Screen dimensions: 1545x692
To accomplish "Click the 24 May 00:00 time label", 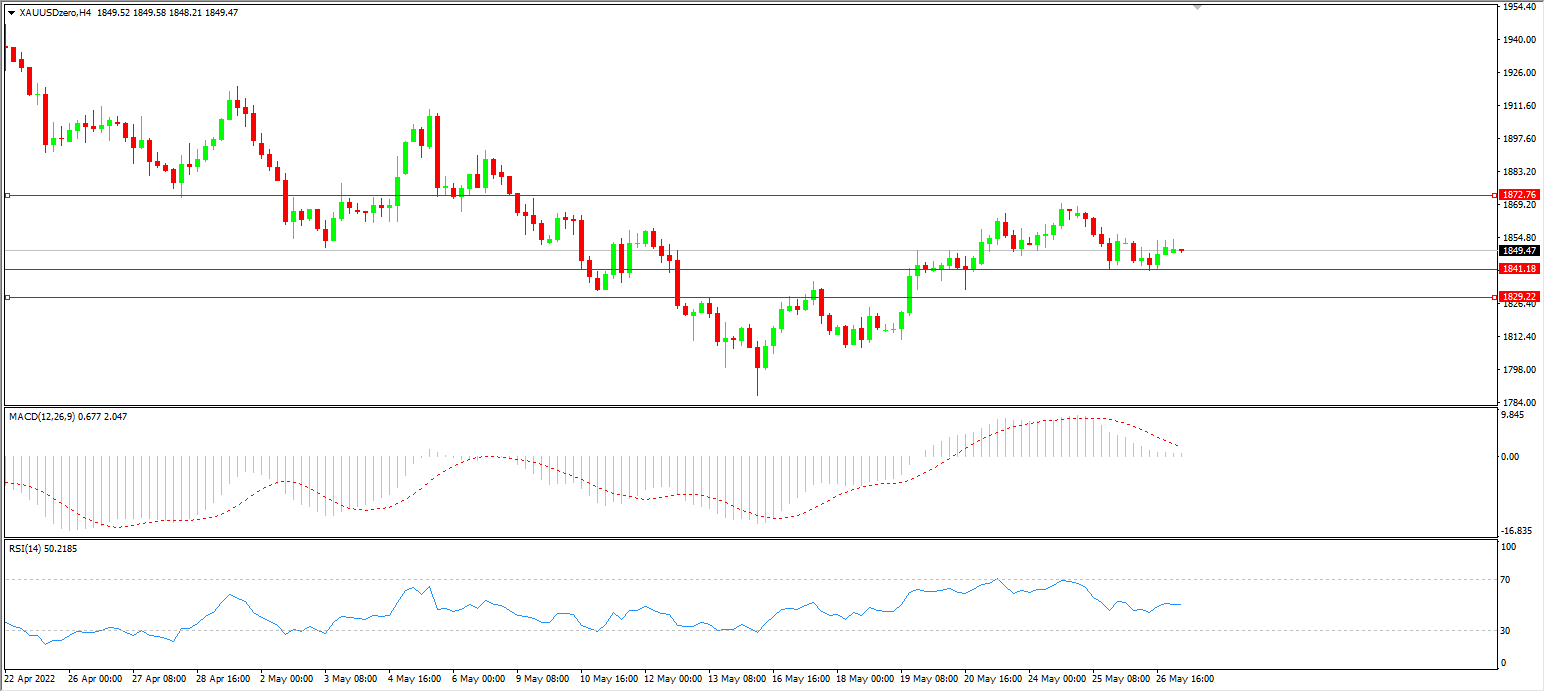I will (x=1056, y=679).
